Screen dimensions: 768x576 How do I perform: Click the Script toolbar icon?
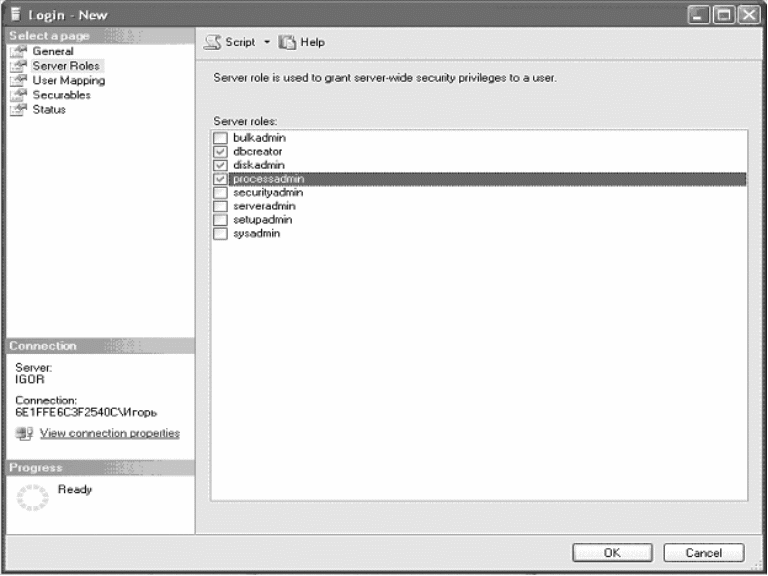click(x=212, y=42)
